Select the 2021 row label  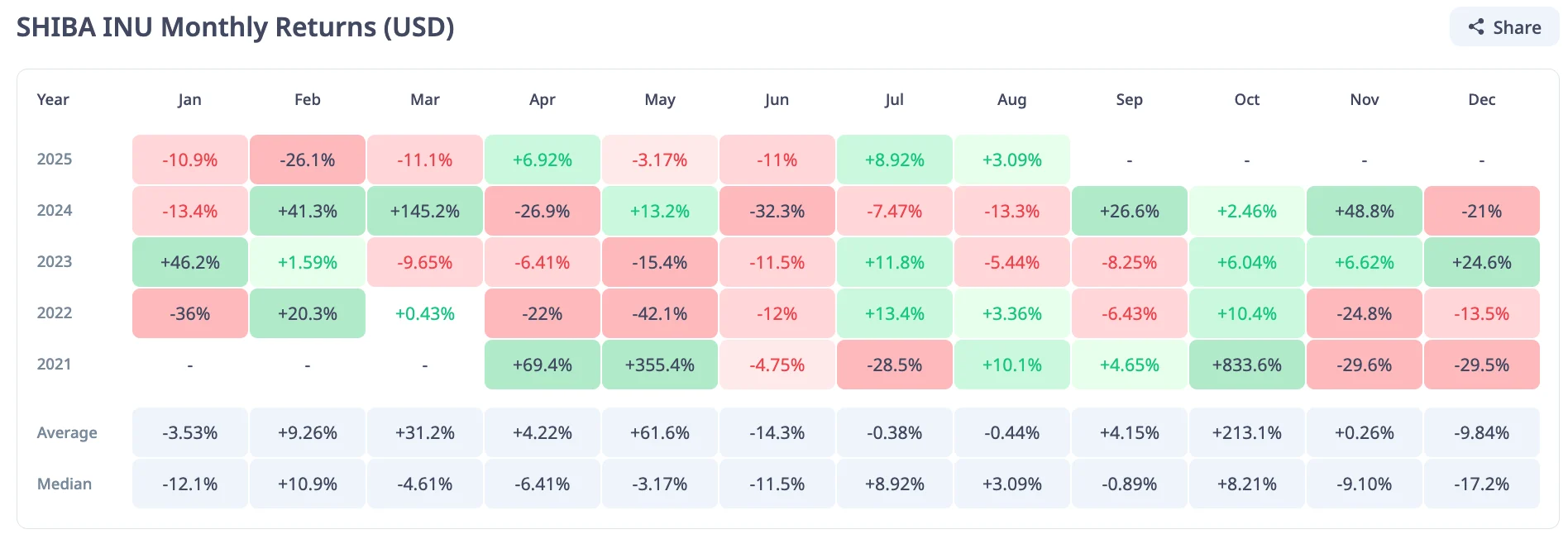pyautogui.click(x=55, y=364)
